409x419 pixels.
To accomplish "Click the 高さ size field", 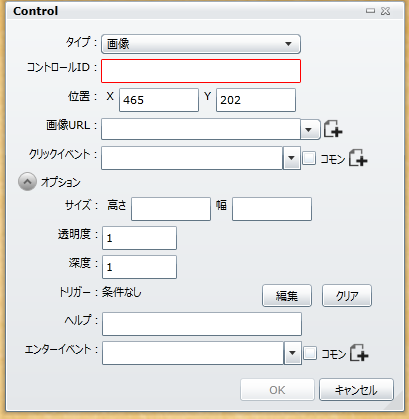I will coord(171,209).
